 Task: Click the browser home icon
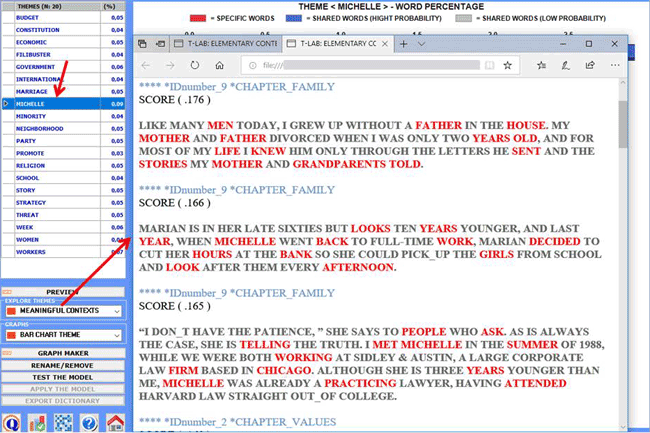219,65
